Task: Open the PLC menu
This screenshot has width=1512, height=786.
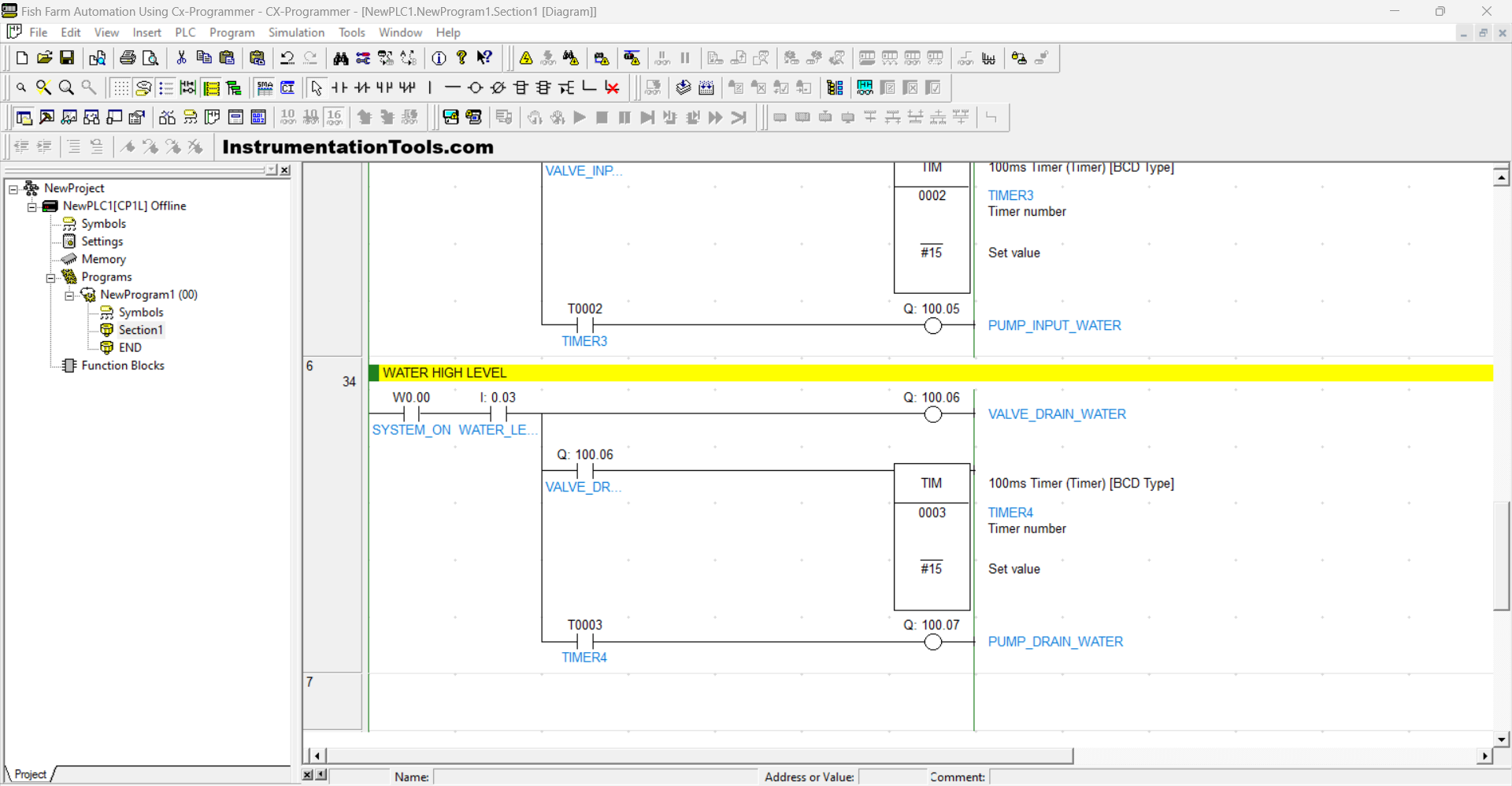Action: (x=185, y=32)
